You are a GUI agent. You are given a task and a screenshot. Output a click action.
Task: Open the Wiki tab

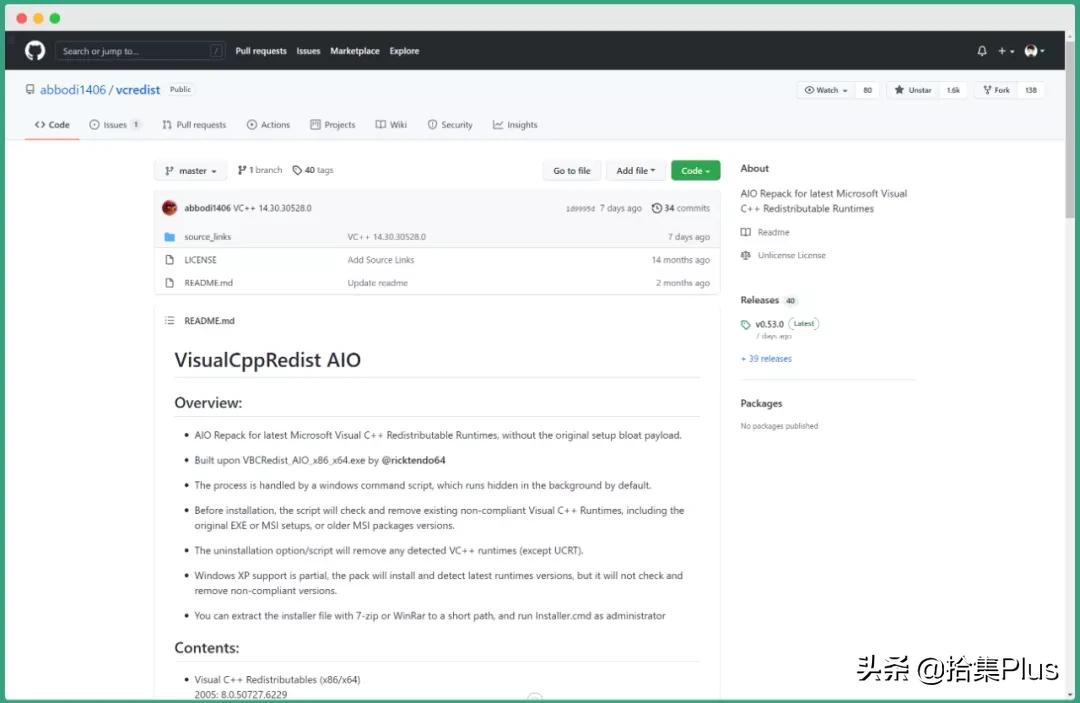[x=391, y=125]
